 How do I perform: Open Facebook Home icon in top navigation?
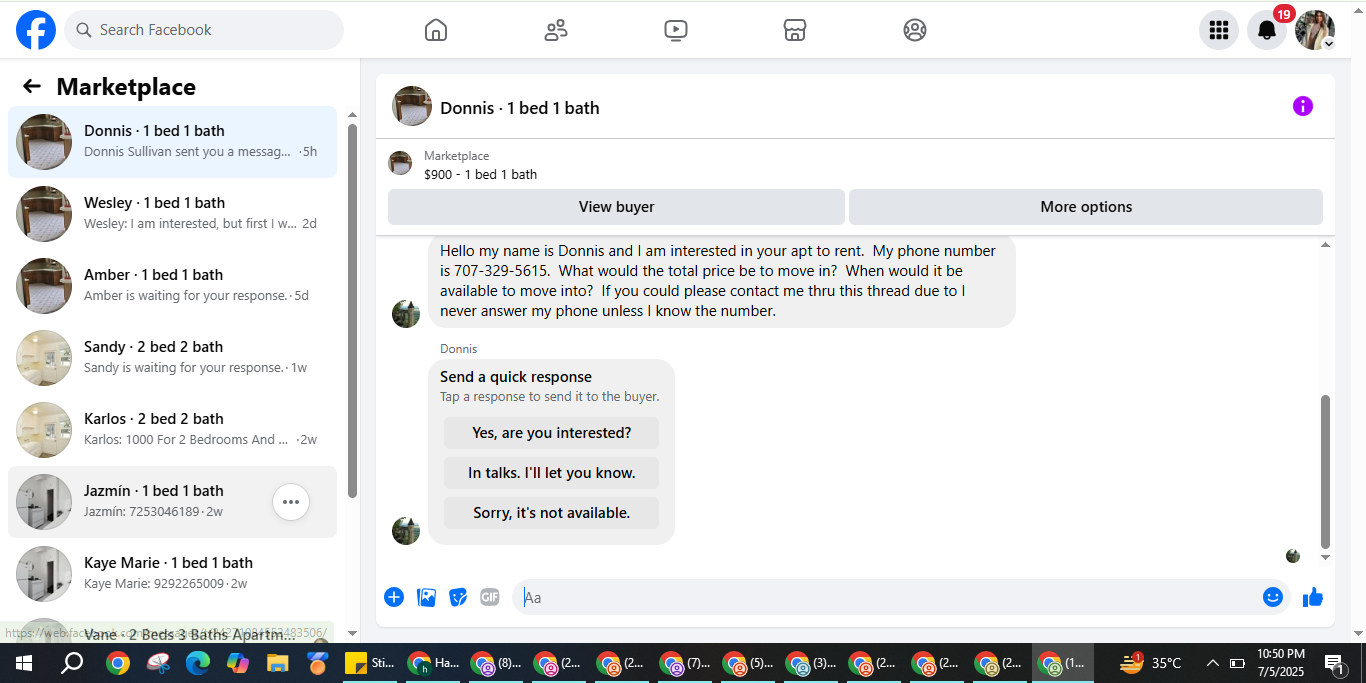point(436,30)
